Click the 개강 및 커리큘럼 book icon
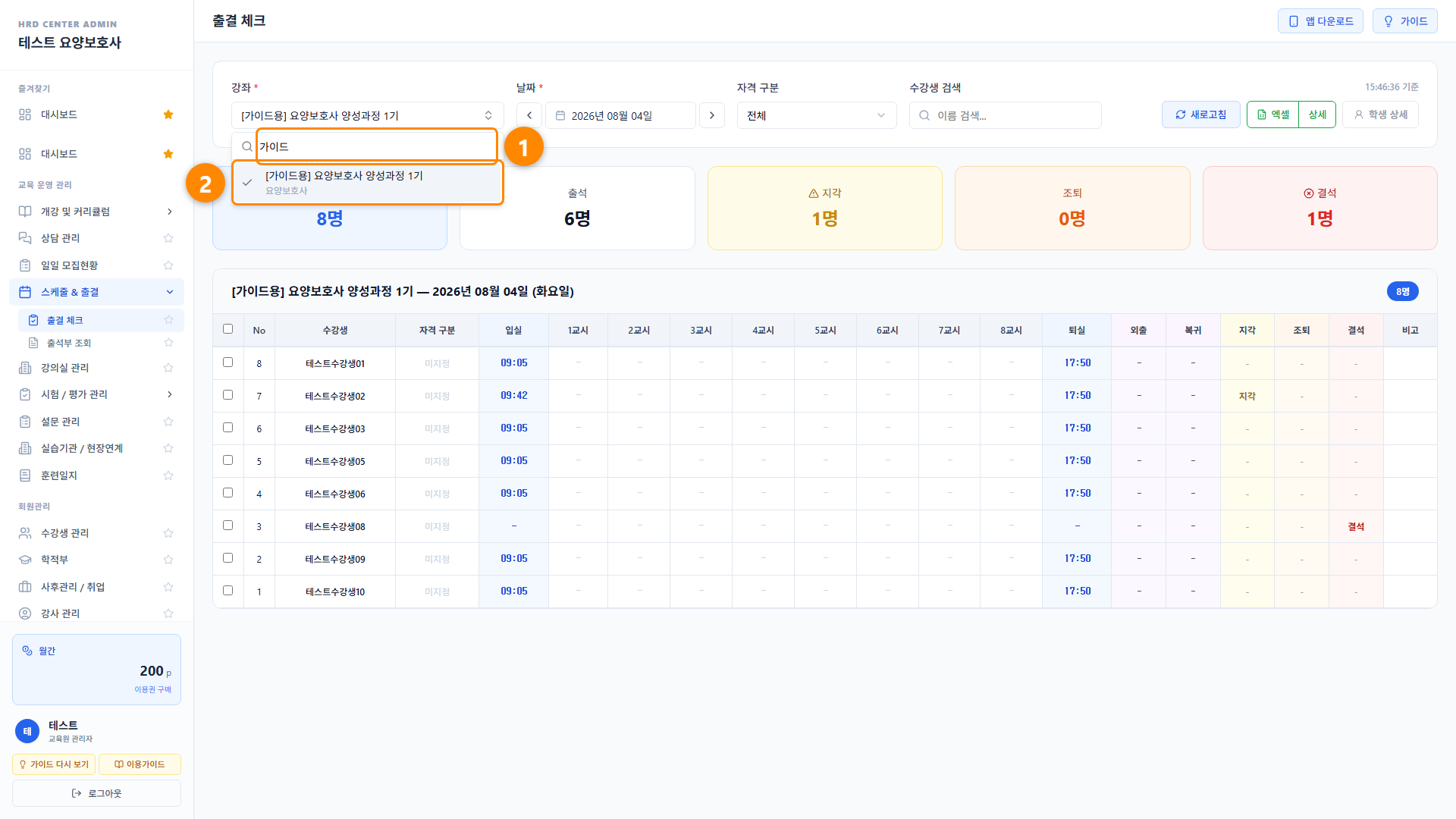1456x819 pixels. [x=25, y=212]
